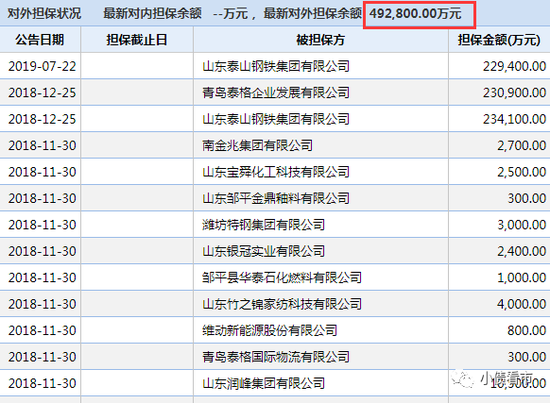Click the 公告日期 column header
The image size is (550, 403).
40,40
